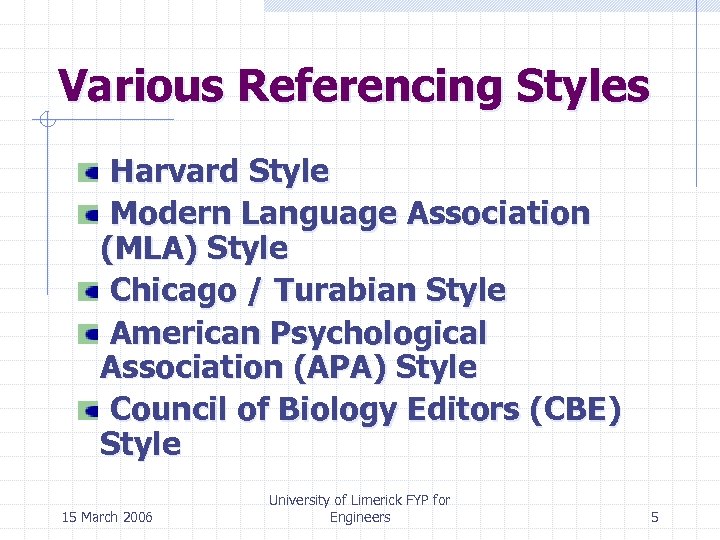Click 'American Psychological' bullet line
The width and height of the screenshot is (720, 540).
(298, 333)
